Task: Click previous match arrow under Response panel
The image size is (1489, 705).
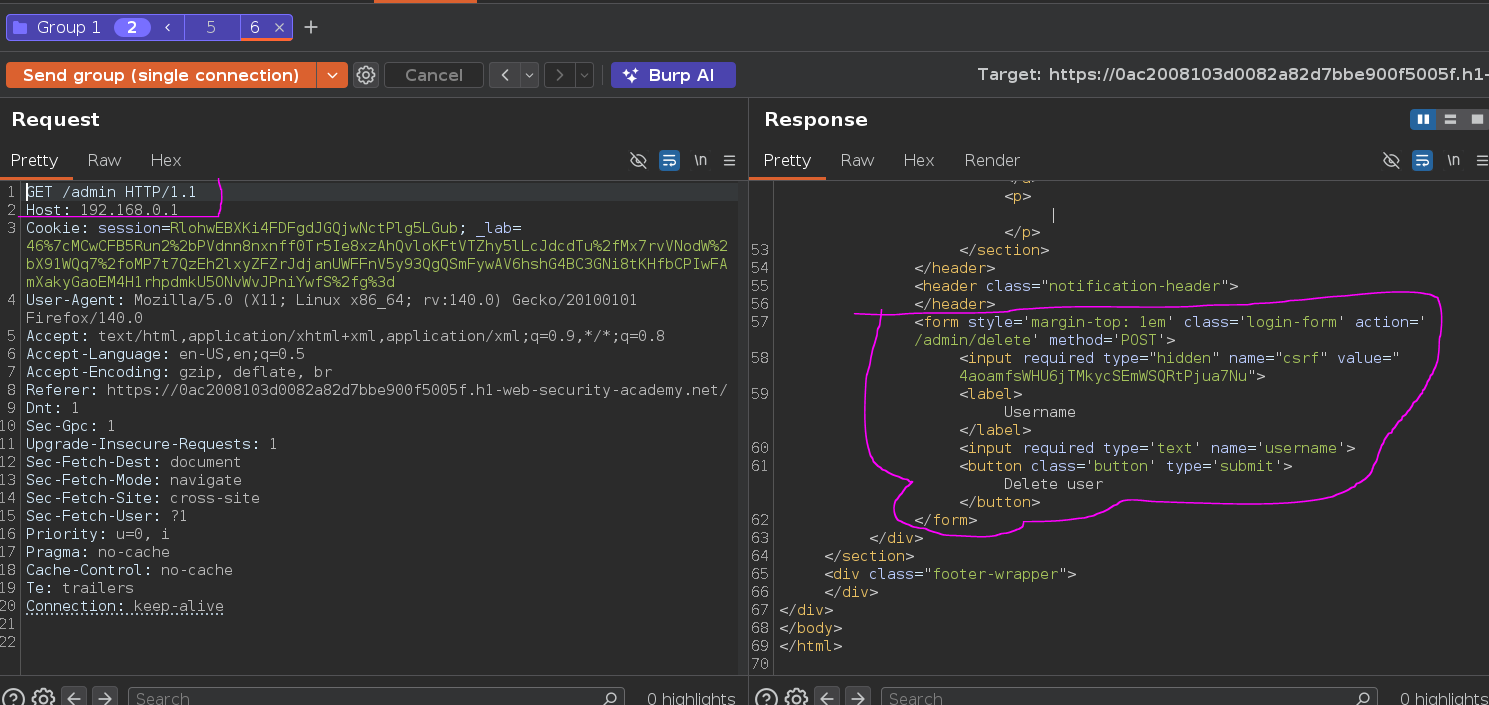Action: 827,698
